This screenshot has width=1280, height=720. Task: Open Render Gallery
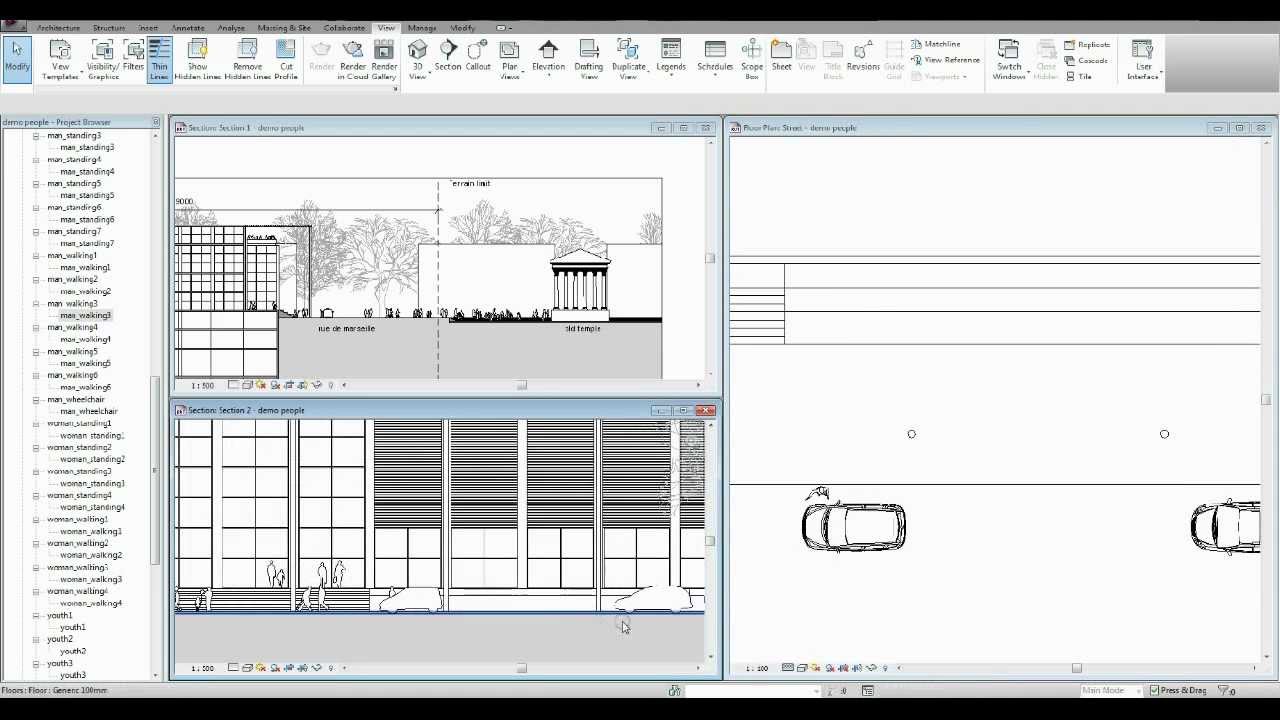(384, 59)
